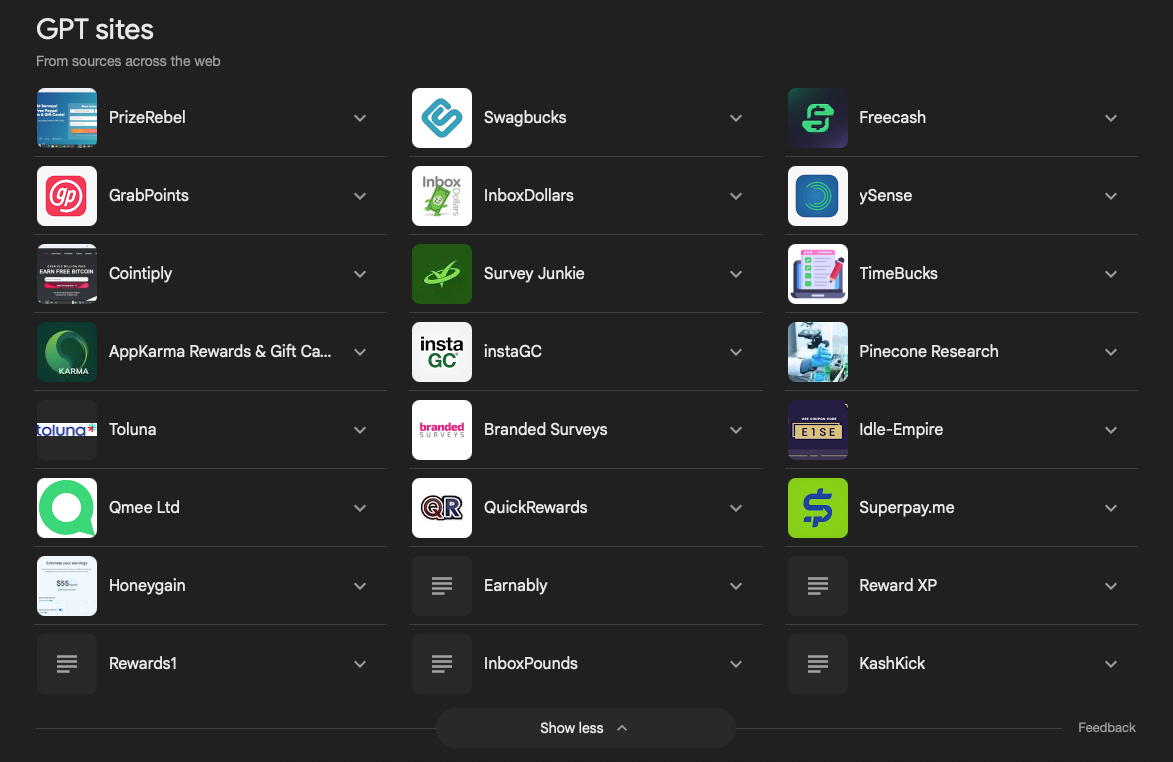Click the Swagbucks logo icon

pos(442,118)
